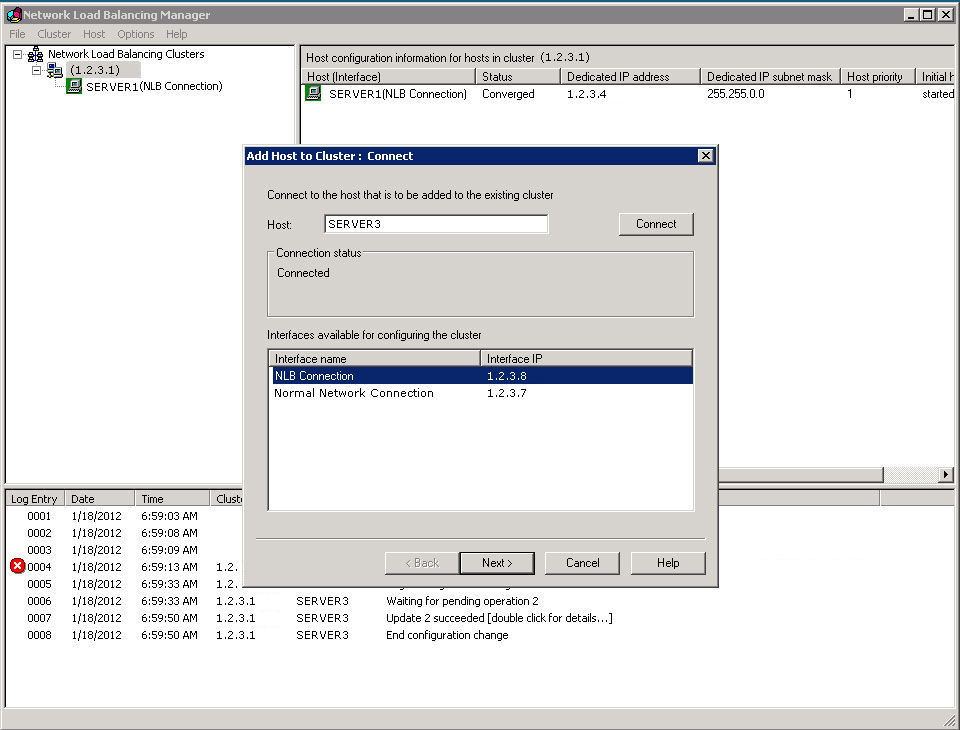Click Next in the Add Host dialog
Viewport: 960px width, 730px height.
coord(497,563)
